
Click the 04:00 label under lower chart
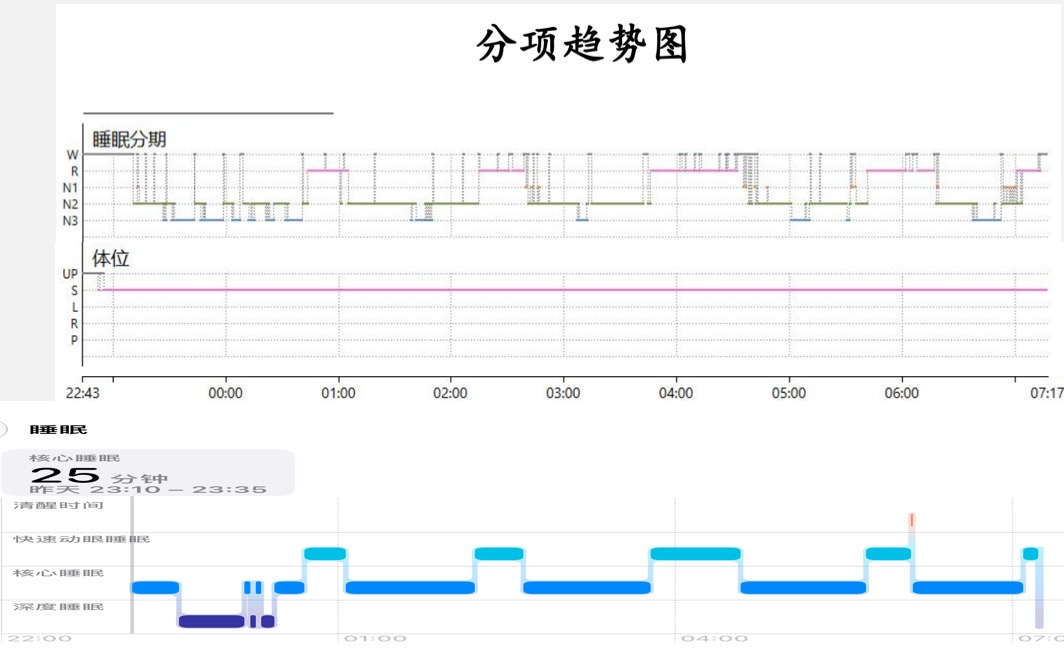(714, 638)
